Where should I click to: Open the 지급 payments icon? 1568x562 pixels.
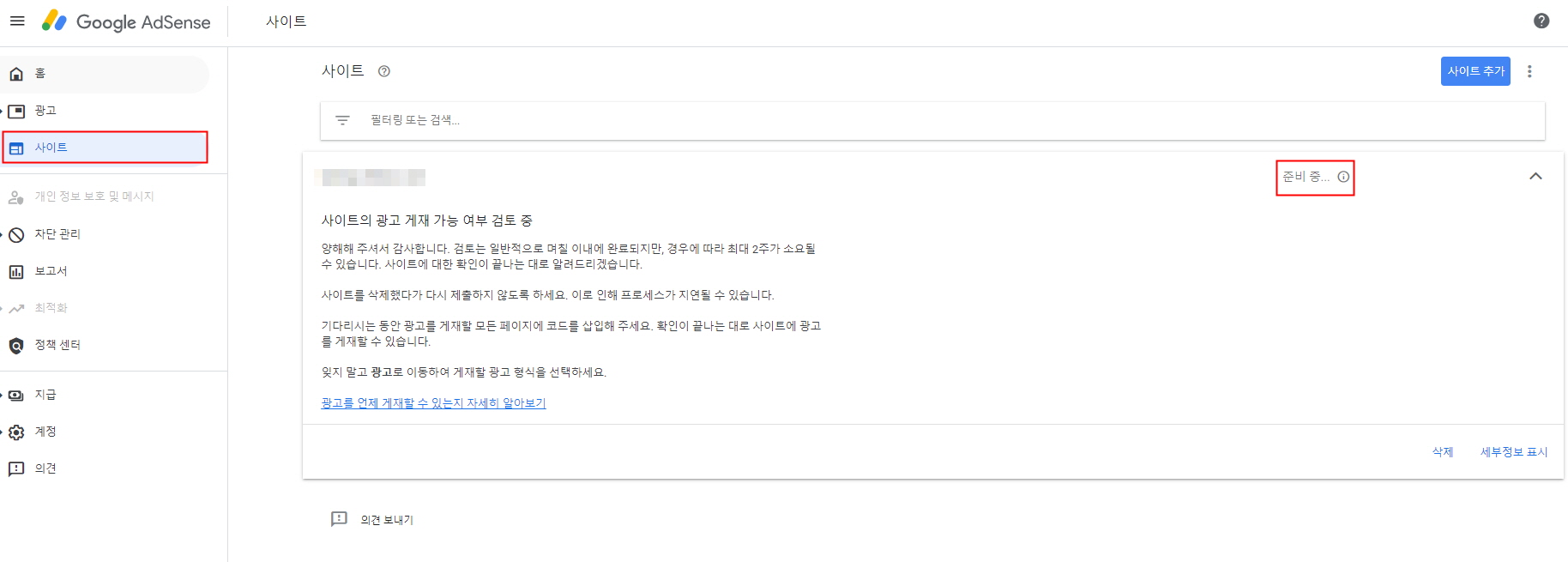coord(15,394)
